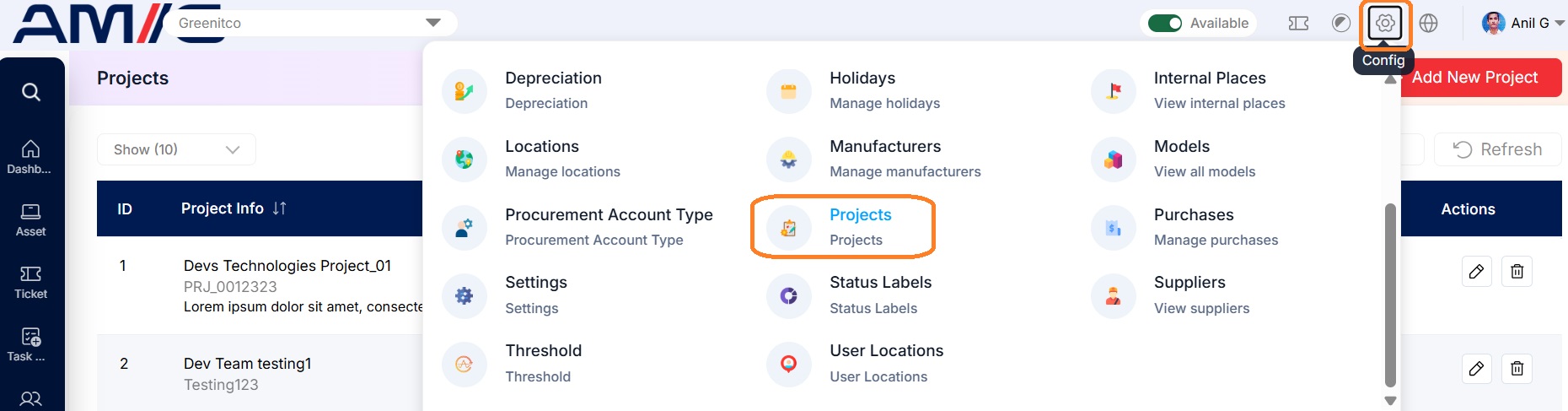This screenshot has height=411, width=1568.
Task: Delete the Devs Technologies Project_01 row
Action: coord(1517,272)
